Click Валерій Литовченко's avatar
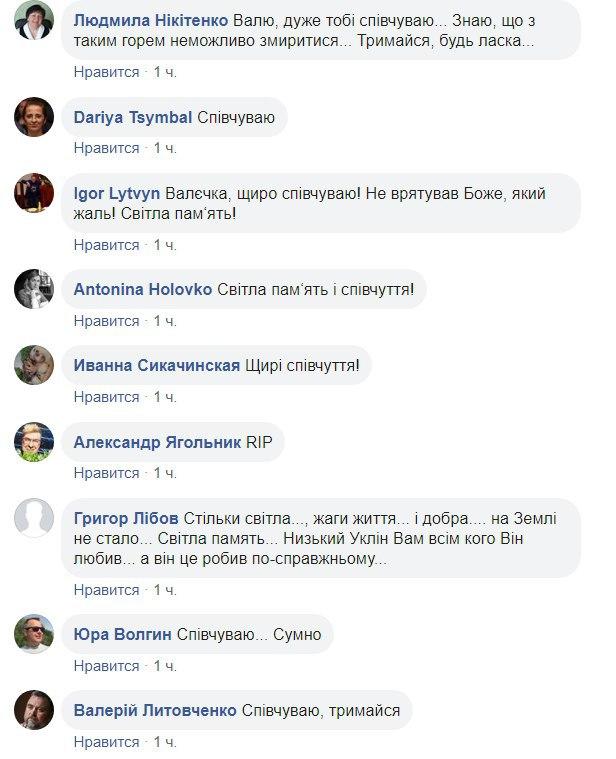Image resolution: width=616 pixels, height=759 pixels. (34, 710)
